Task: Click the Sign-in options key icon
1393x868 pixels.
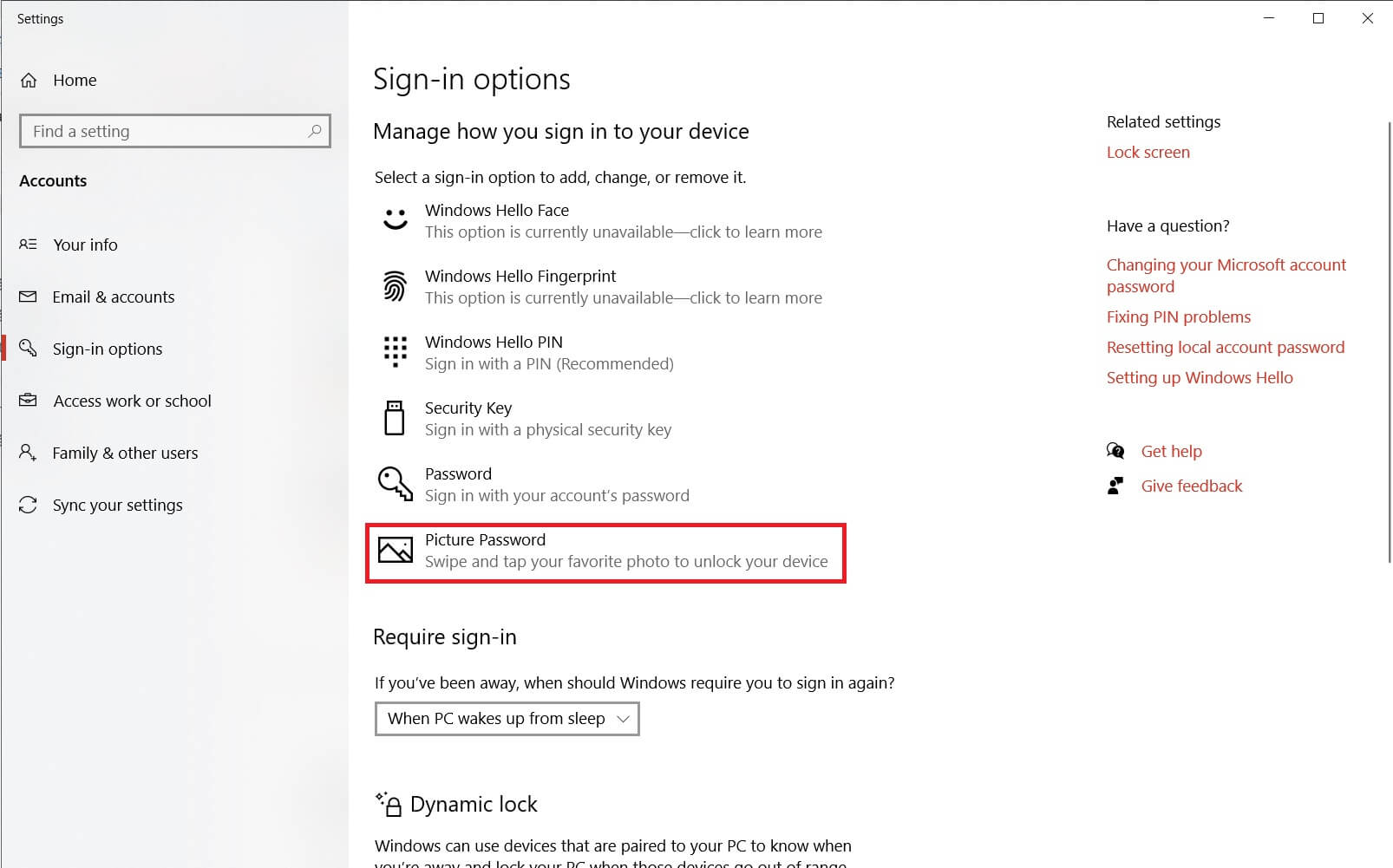Action: (x=28, y=348)
